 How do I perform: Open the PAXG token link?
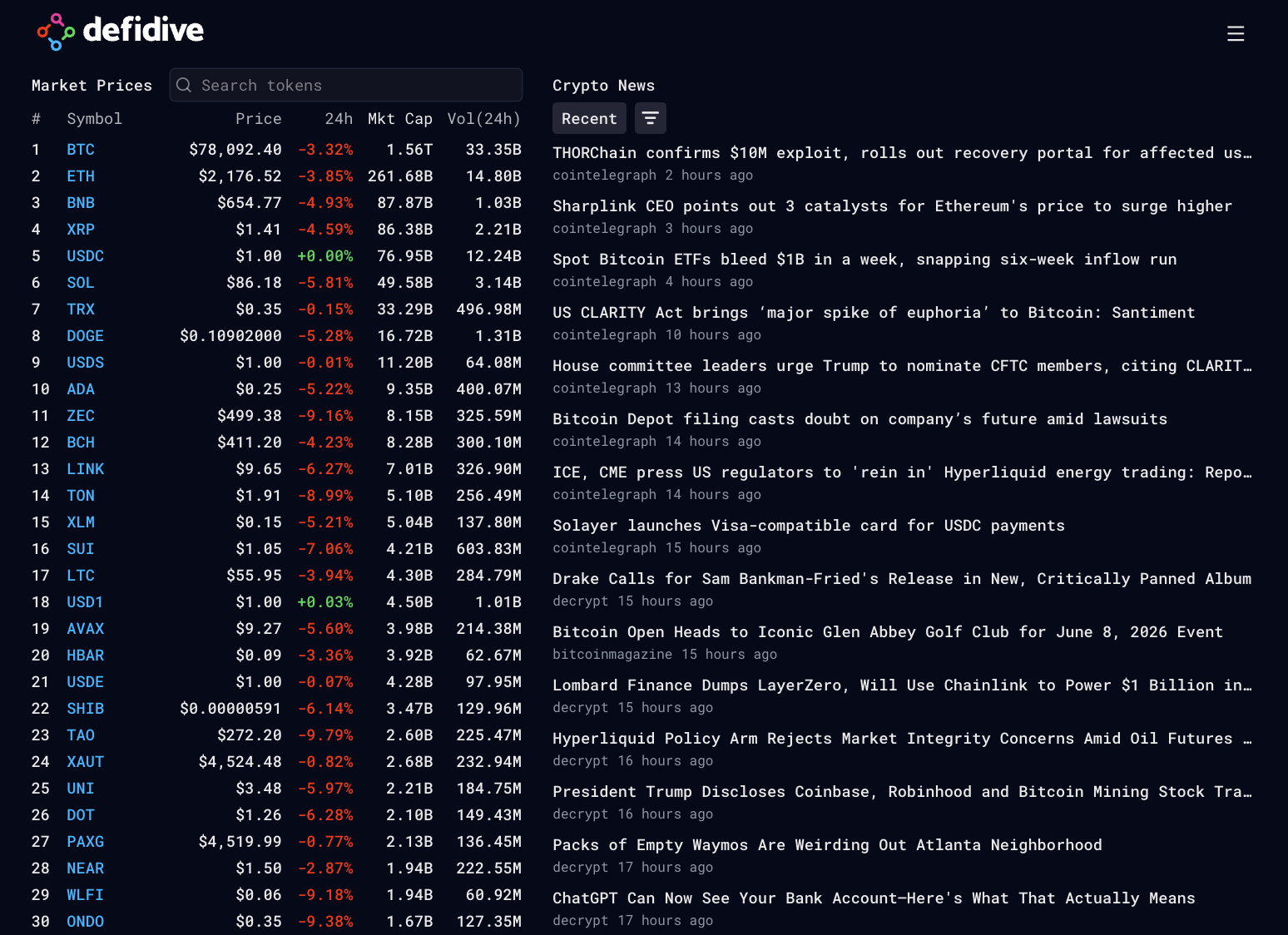pyautogui.click(x=86, y=842)
